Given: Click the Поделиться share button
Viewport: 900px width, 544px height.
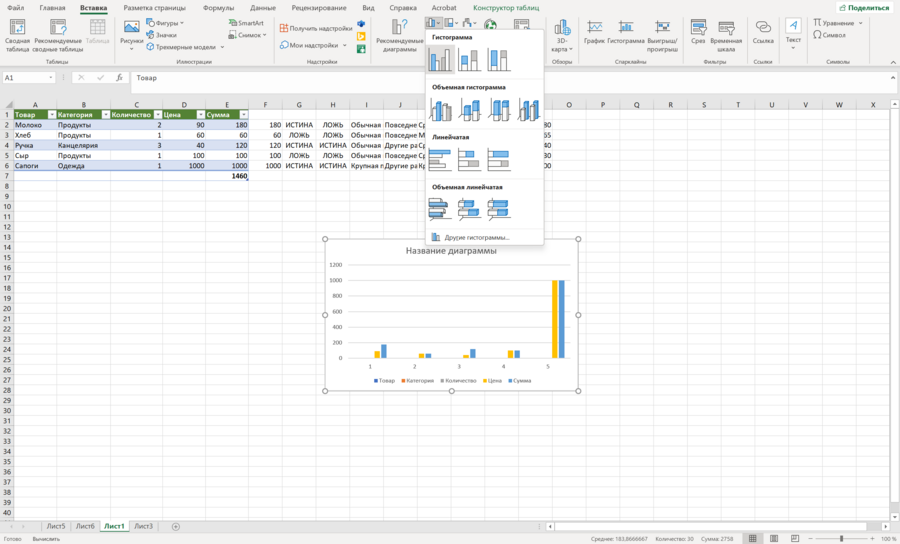Looking at the screenshot, I should tap(864, 8).
